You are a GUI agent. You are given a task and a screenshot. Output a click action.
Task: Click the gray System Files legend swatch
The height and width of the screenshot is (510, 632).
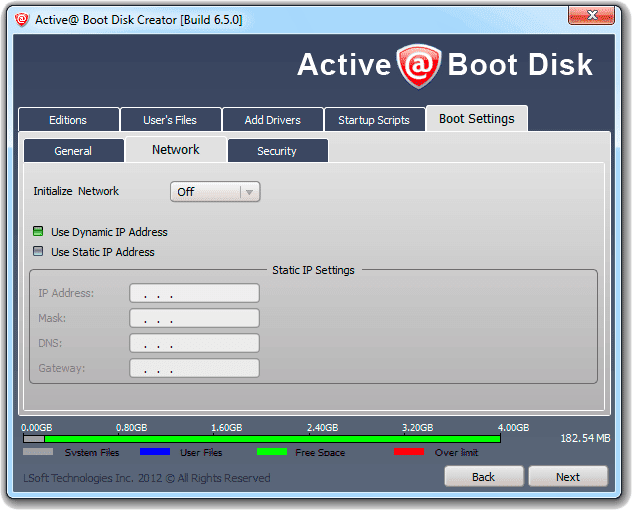coord(38,452)
